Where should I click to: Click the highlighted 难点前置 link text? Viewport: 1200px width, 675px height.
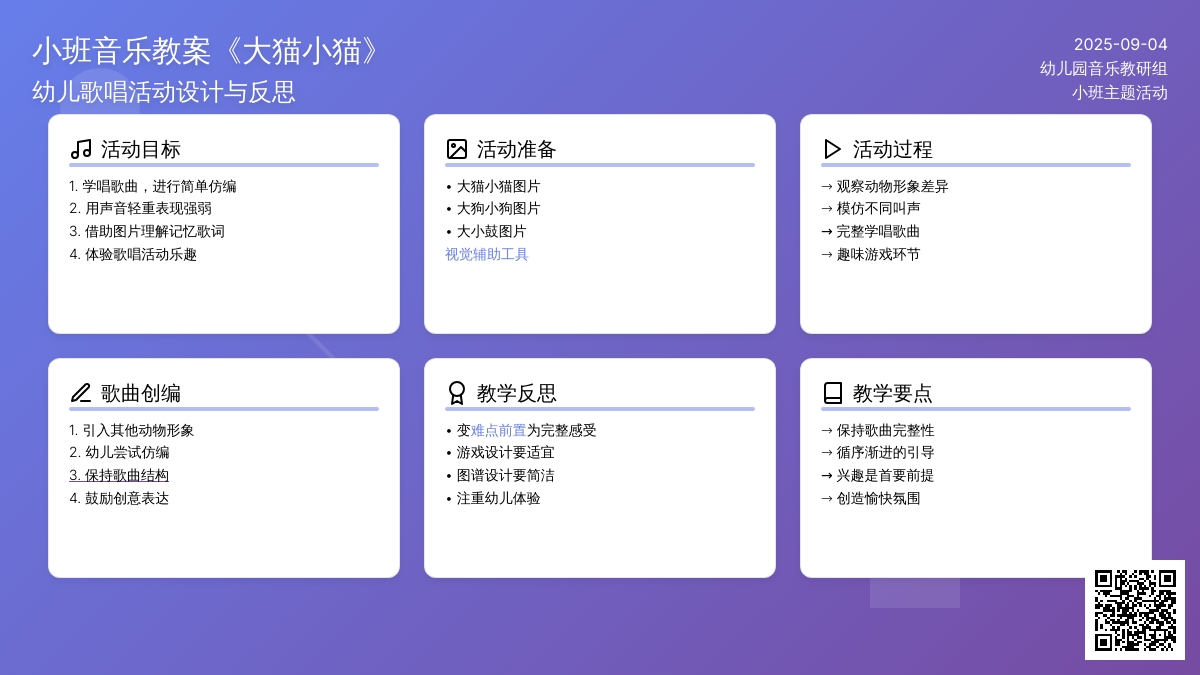[499, 430]
